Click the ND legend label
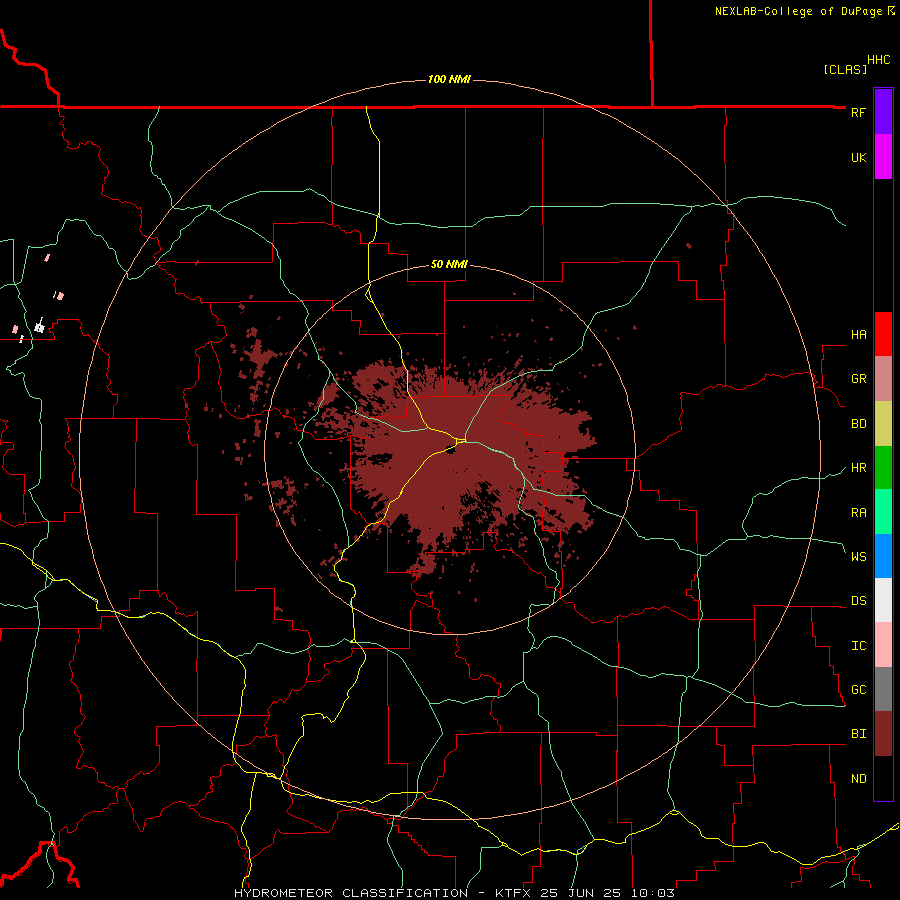The width and height of the screenshot is (900, 900). [858, 779]
